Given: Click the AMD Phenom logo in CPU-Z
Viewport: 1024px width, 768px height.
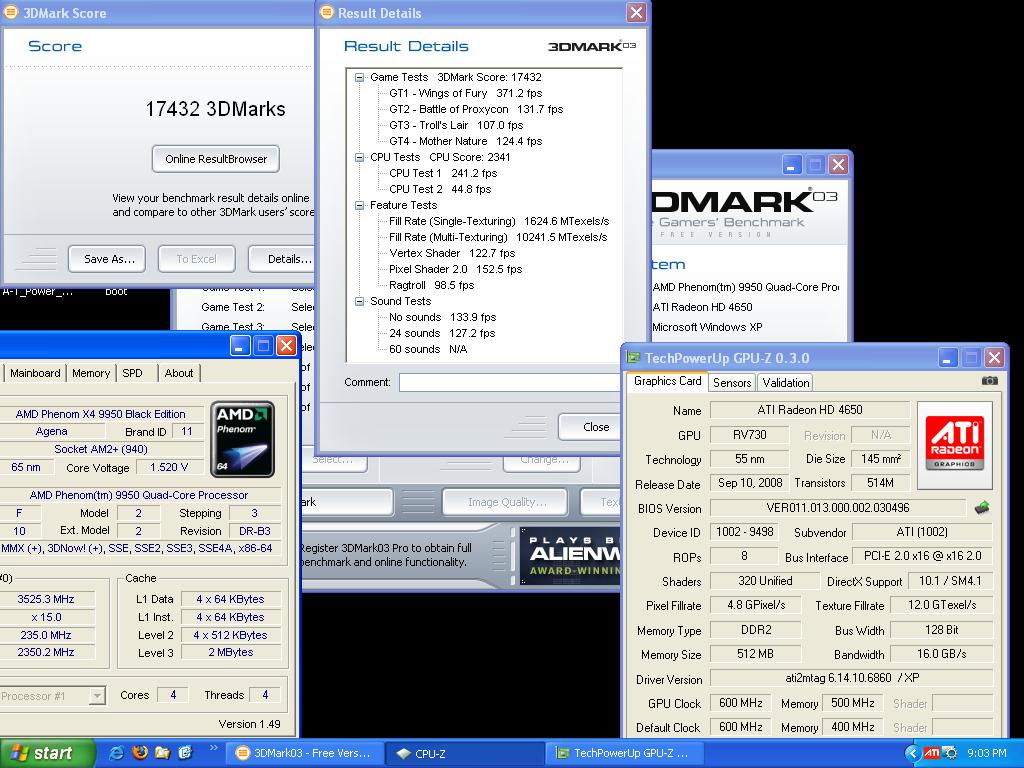Looking at the screenshot, I should click(x=242, y=440).
